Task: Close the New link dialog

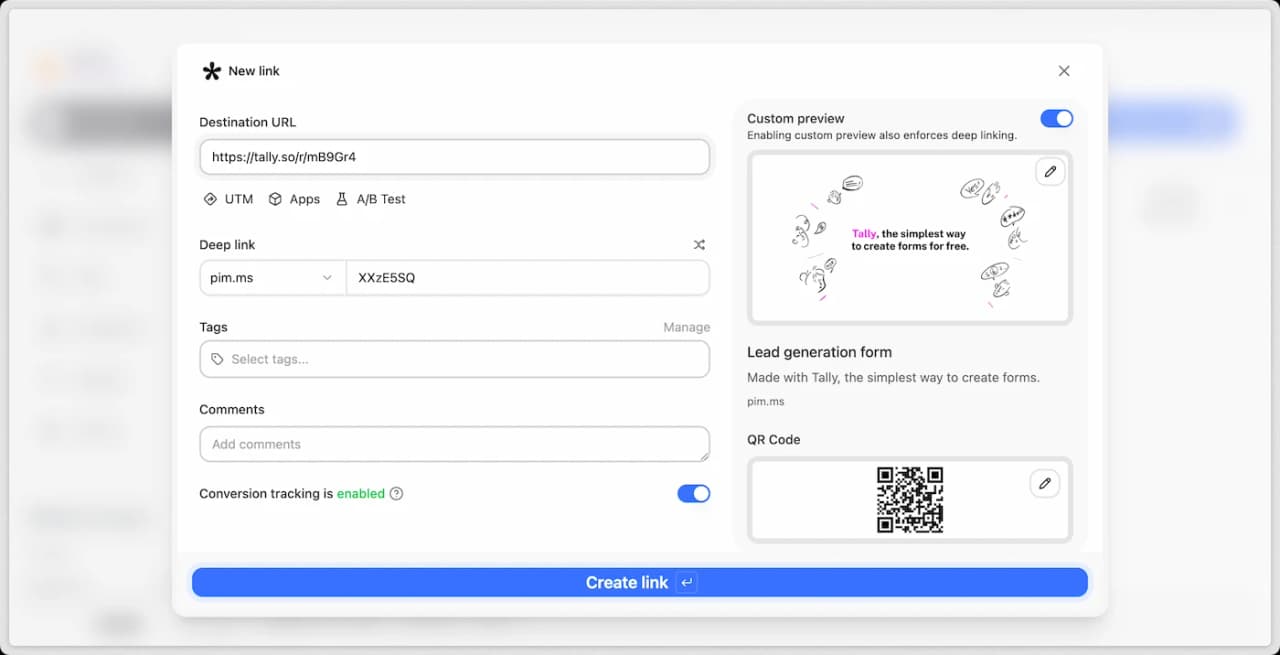Action: pyautogui.click(x=1063, y=71)
